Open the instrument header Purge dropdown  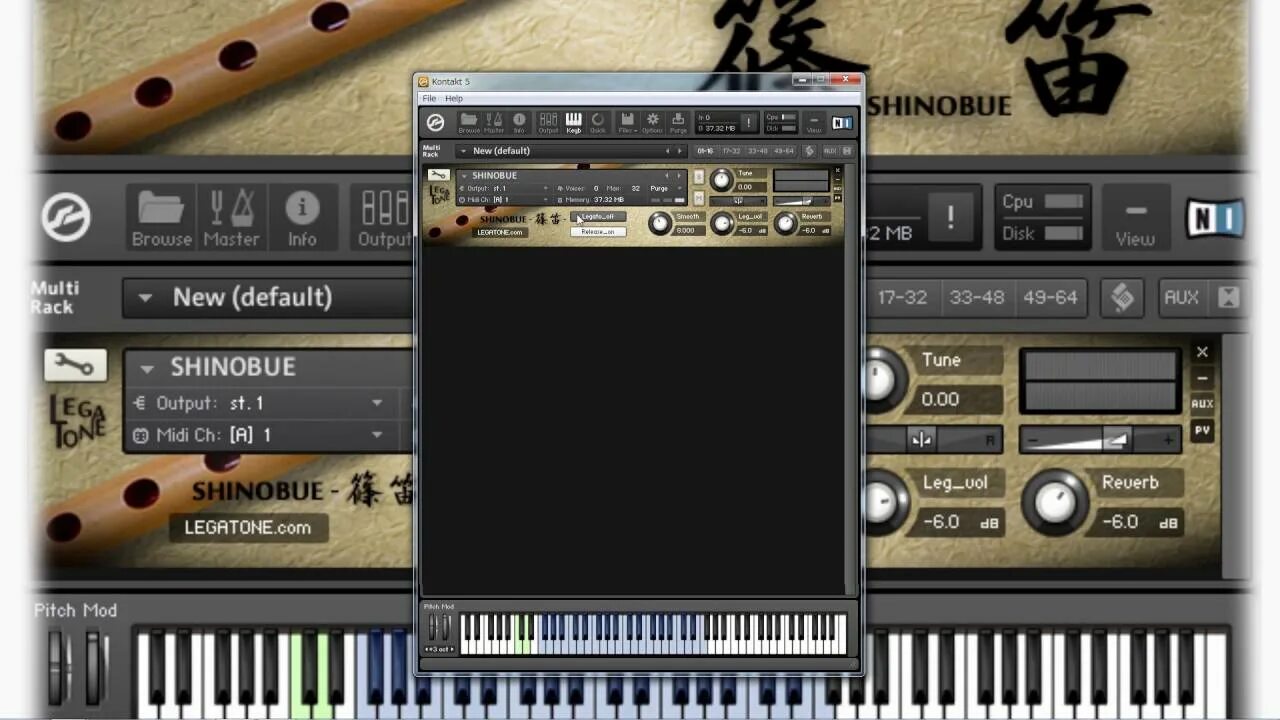pos(665,188)
